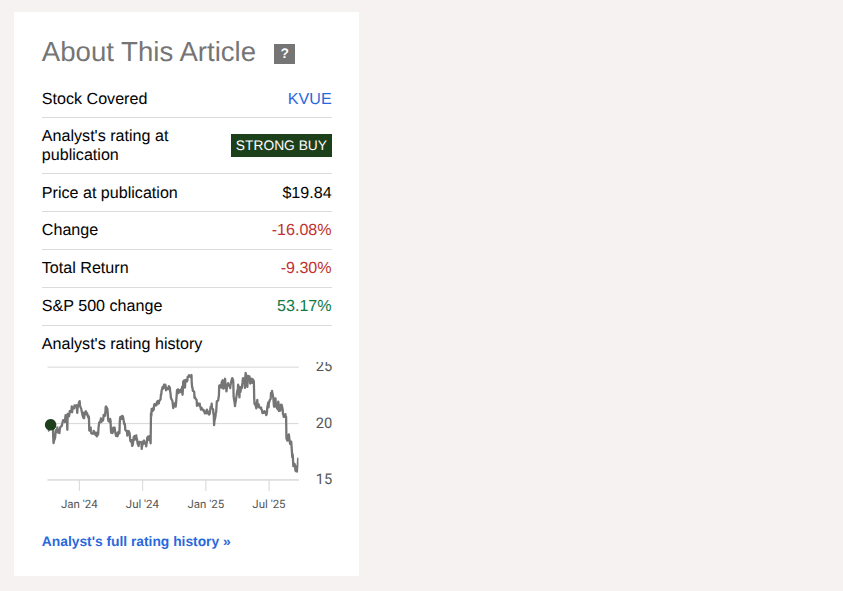Click the Total Return value -9.30%
Screen dimensions: 843x591
[307, 267]
